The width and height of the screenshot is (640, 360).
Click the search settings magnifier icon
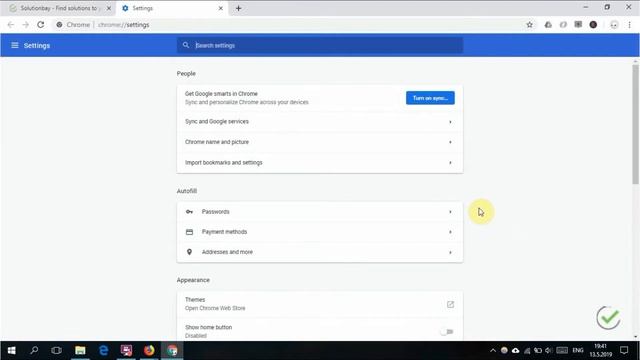click(186, 45)
